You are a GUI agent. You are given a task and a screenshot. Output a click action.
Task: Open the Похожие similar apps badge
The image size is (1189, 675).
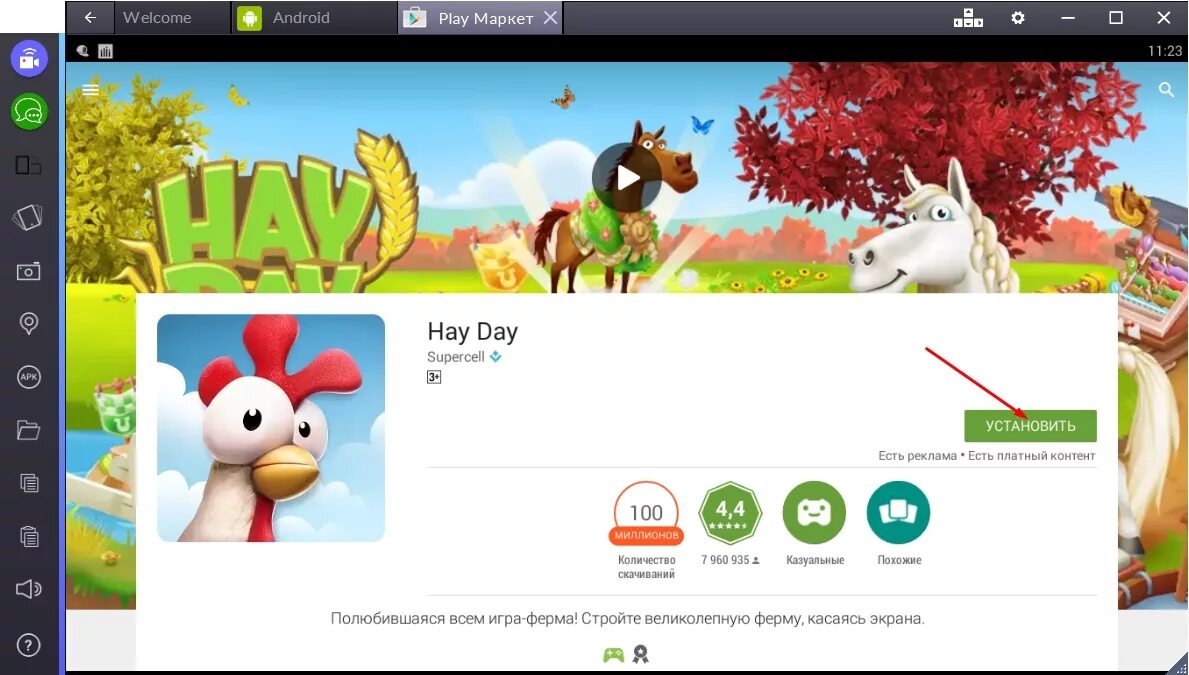pyautogui.click(x=899, y=513)
